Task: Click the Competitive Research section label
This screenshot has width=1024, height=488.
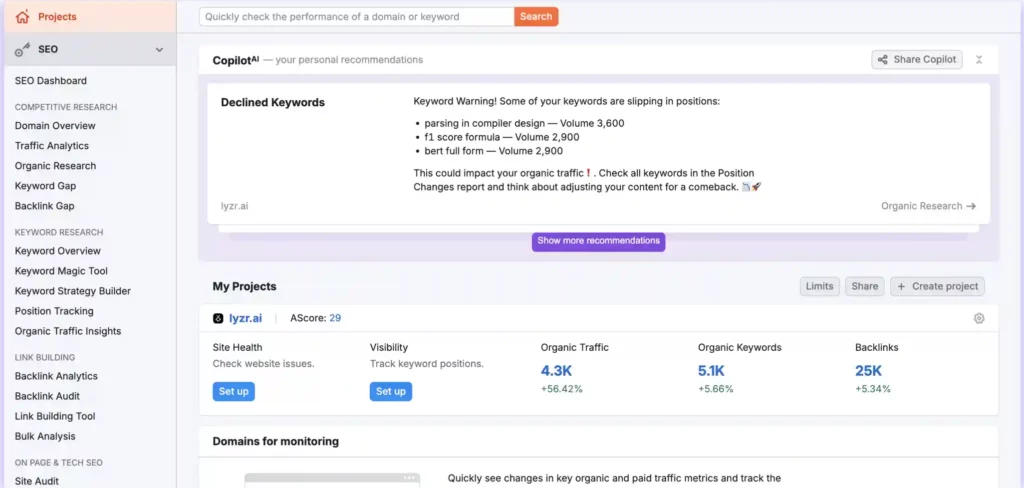Action: (x=66, y=107)
